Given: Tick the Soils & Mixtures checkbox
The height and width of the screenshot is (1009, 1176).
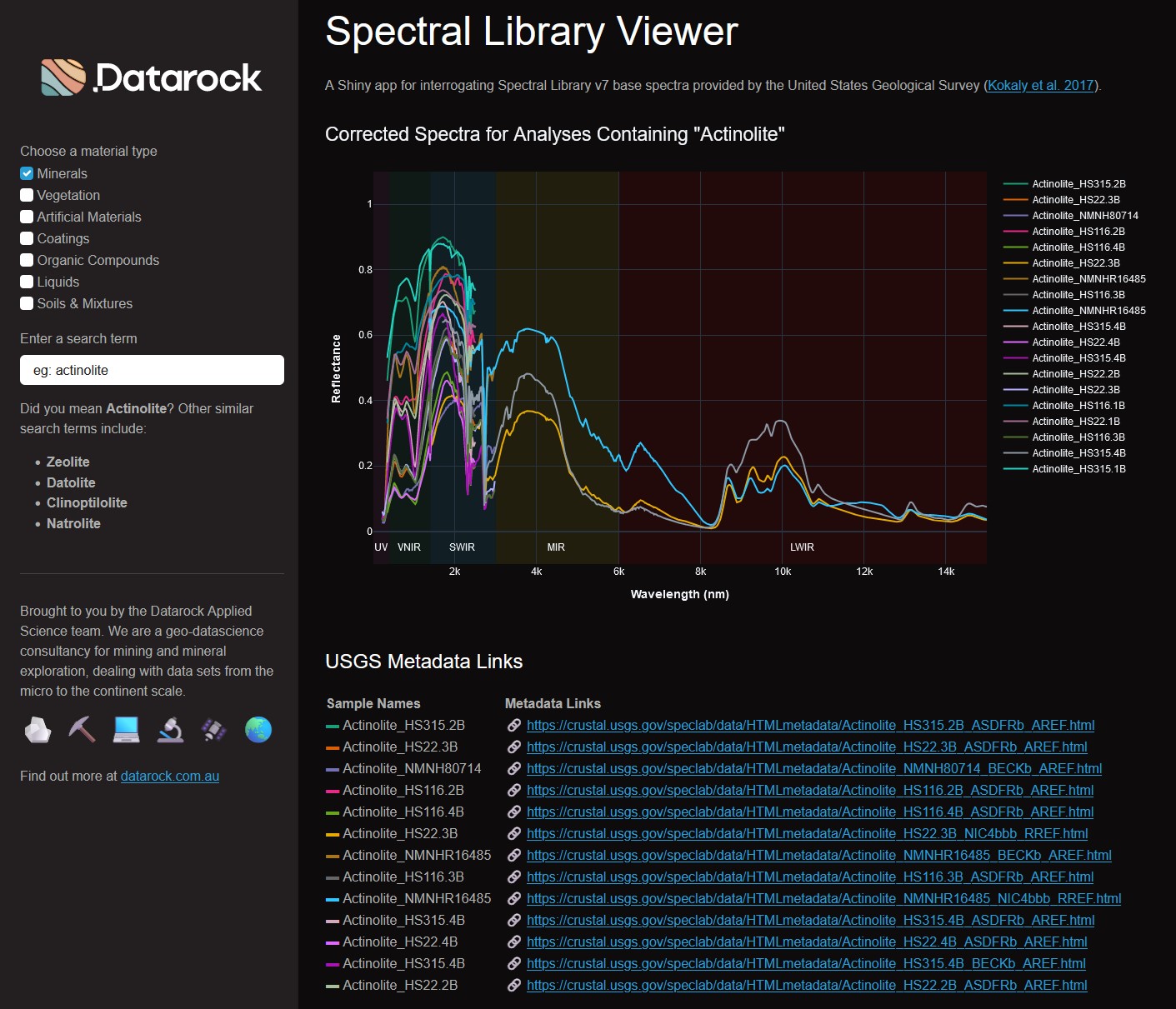Looking at the screenshot, I should [x=27, y=303].
